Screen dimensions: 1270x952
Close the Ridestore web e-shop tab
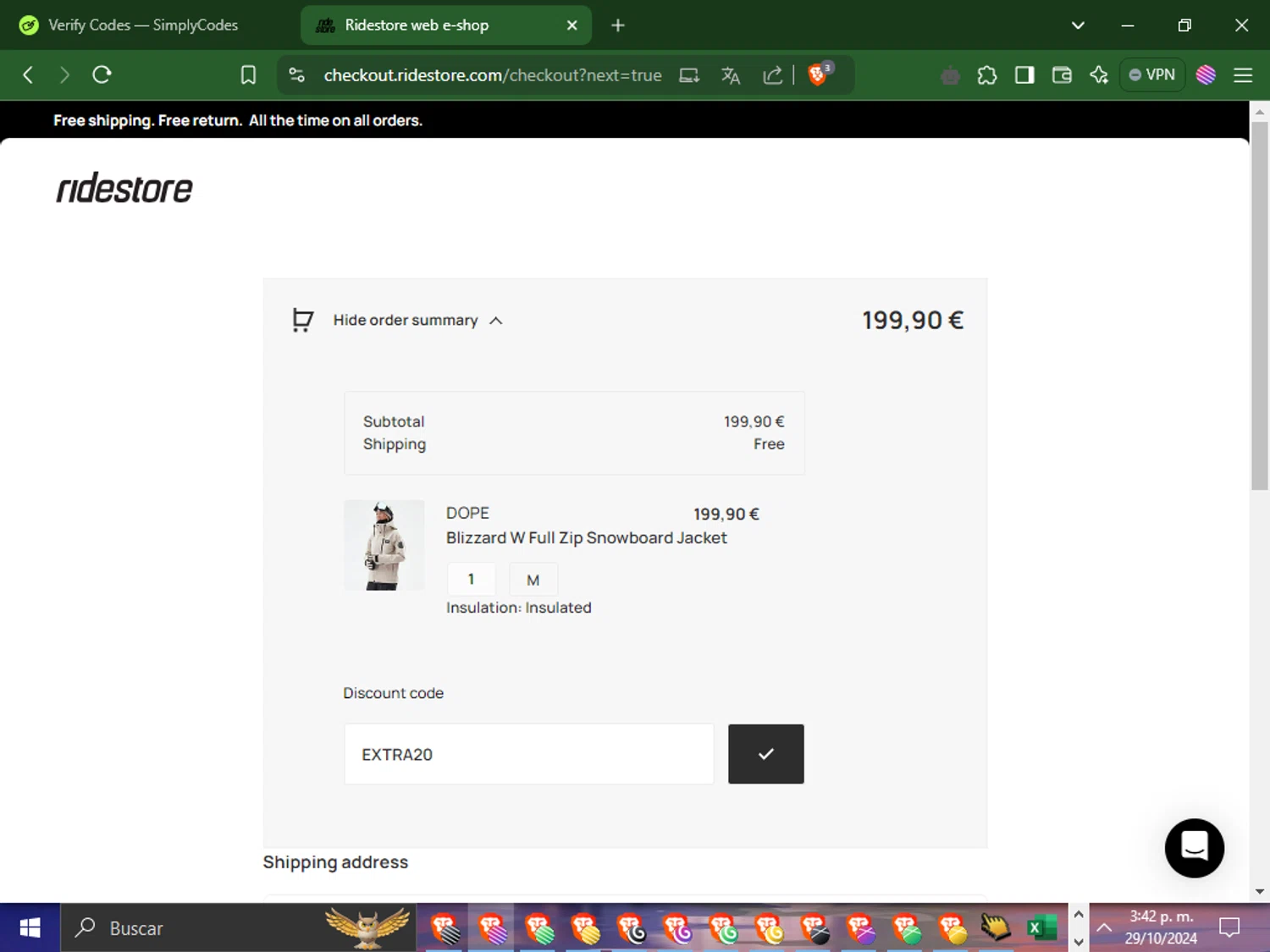click(x=572, y=25)
